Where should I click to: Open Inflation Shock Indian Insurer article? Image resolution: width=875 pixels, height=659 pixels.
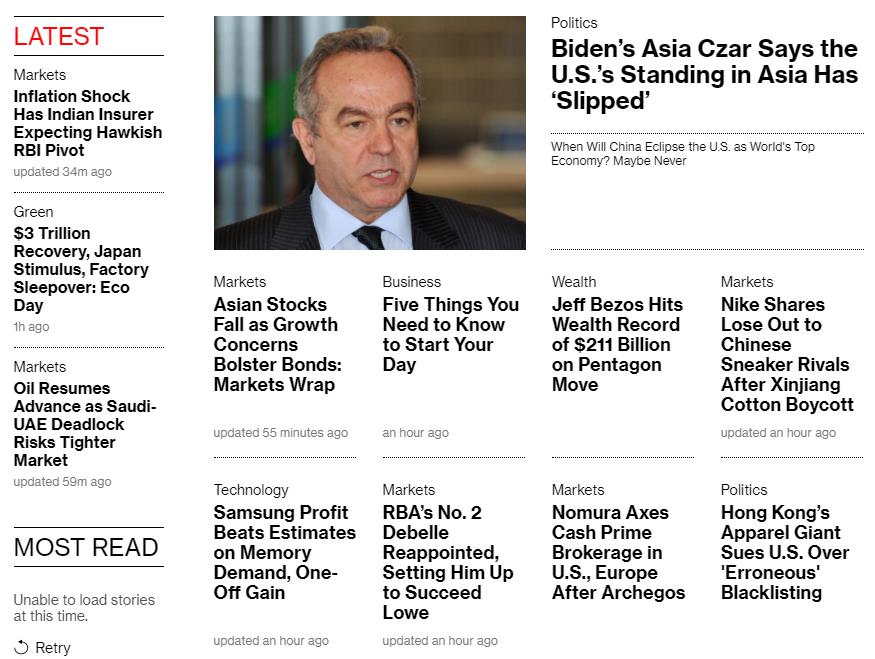[87, 123]
